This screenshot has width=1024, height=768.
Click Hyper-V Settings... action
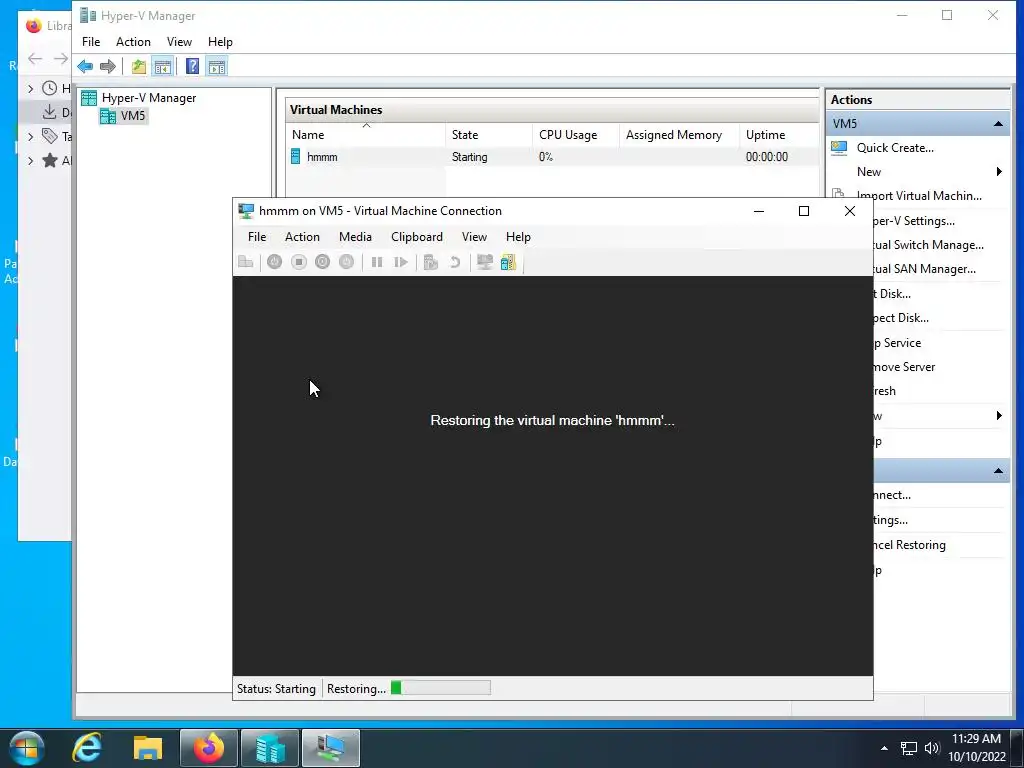tap(914, 221)
